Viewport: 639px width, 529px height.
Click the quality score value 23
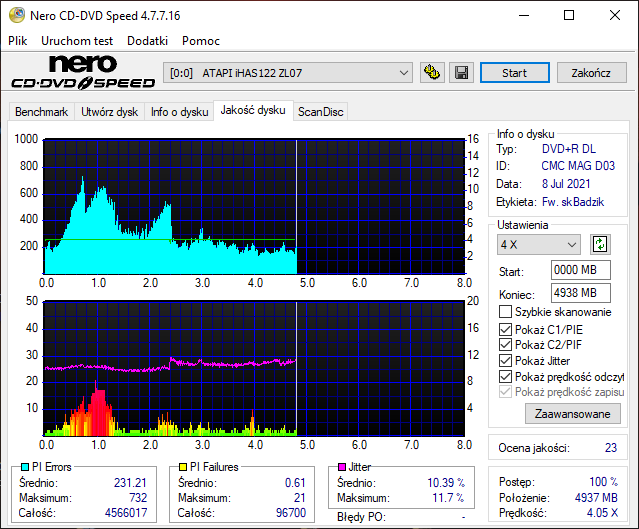coord(611,448)
